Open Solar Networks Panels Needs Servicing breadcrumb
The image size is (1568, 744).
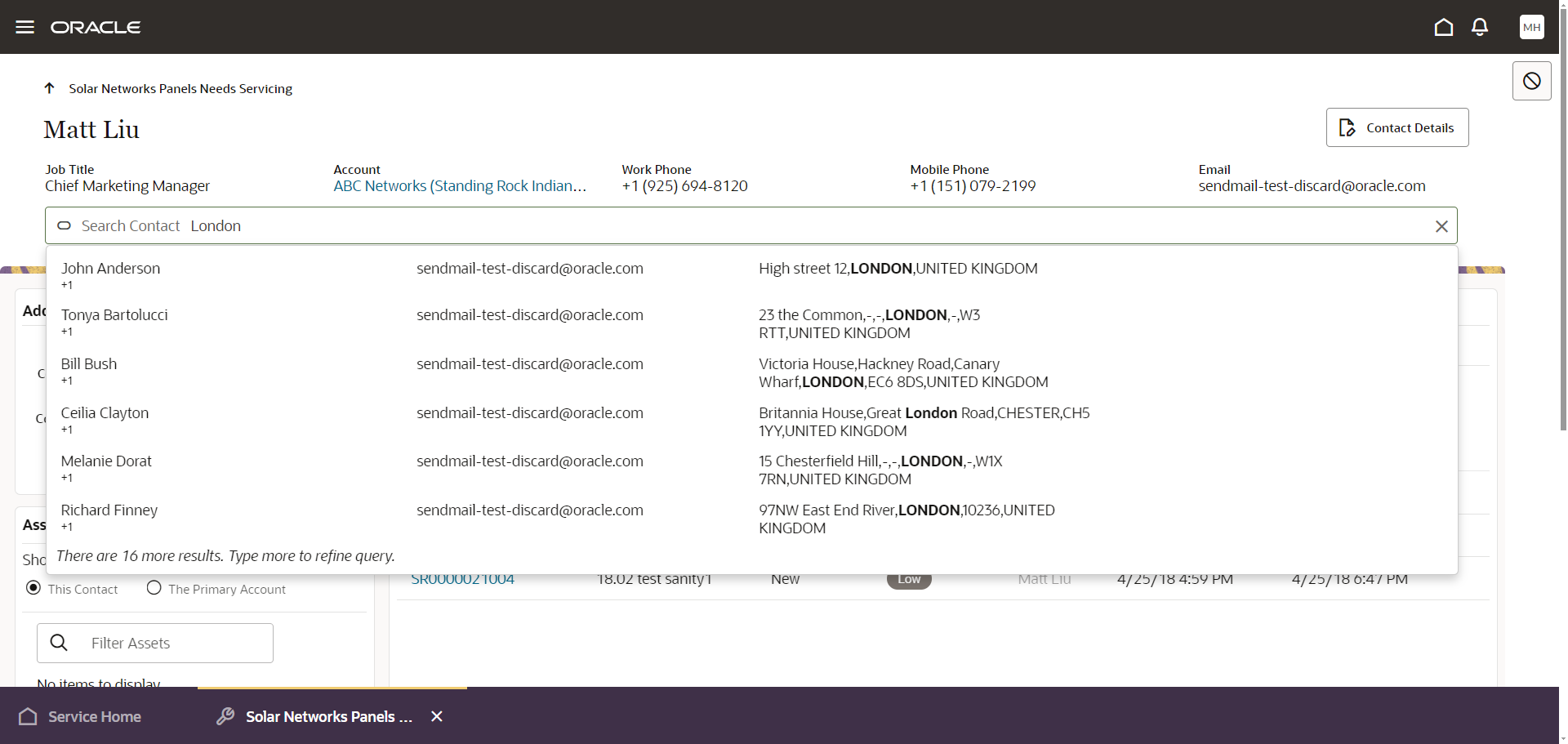click(180, 88)
